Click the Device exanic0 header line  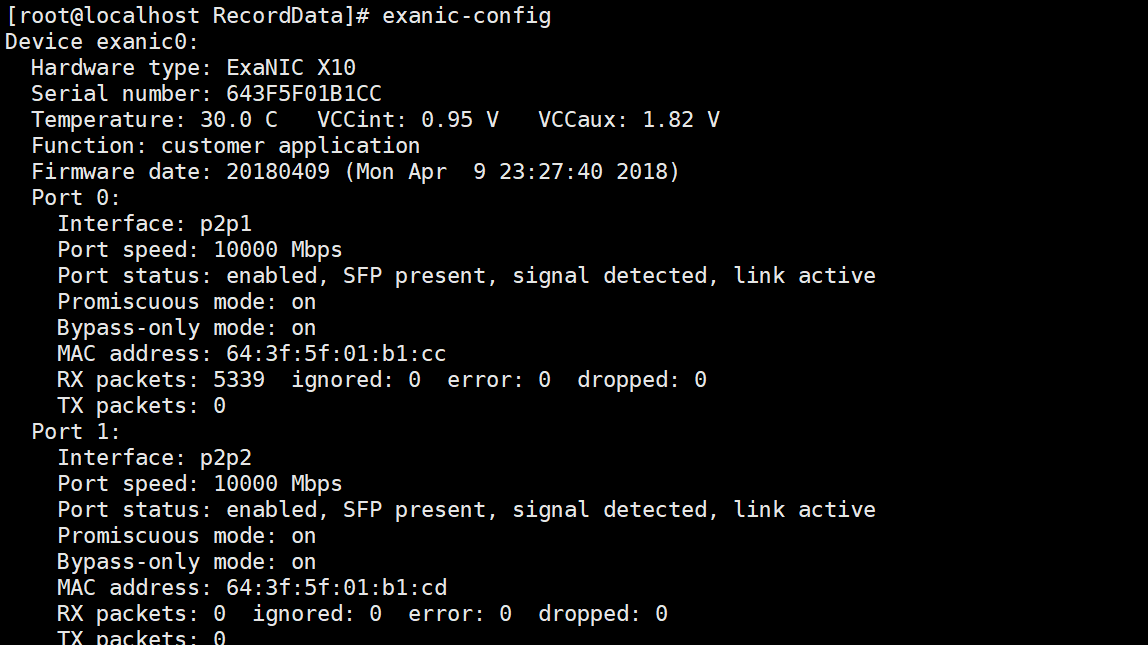102,42
